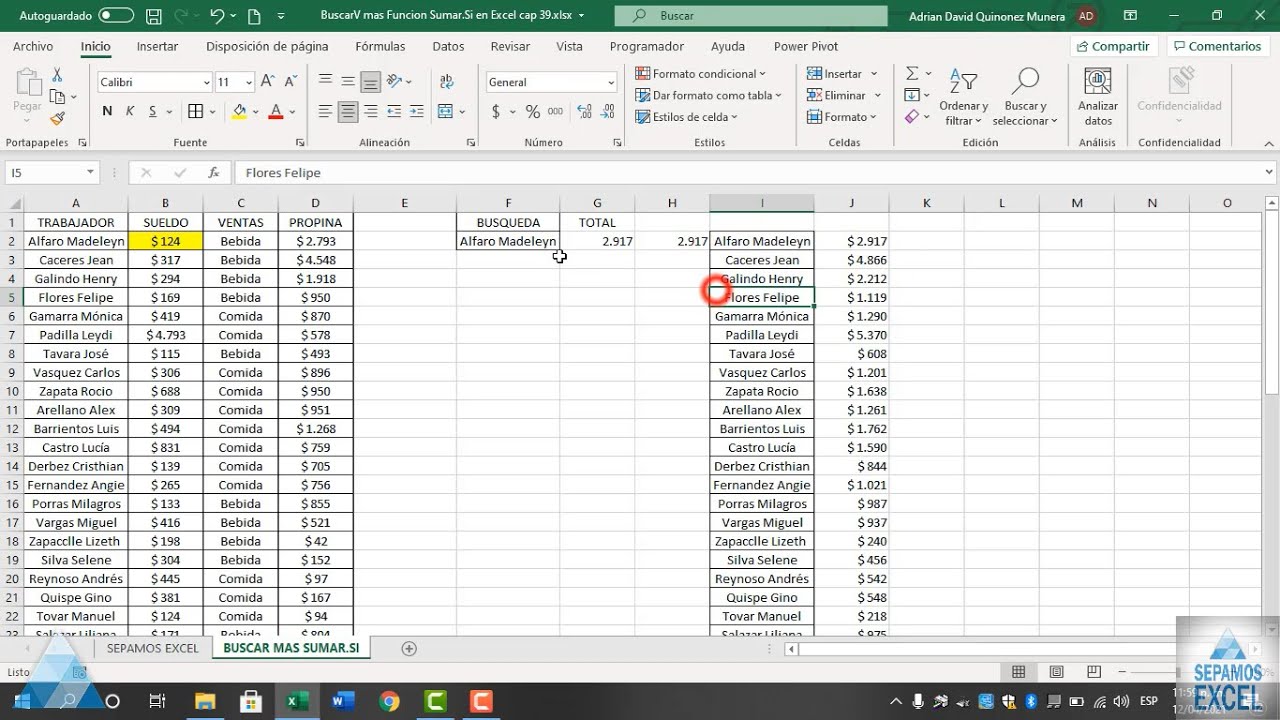1280x720 pixels.
Task: Click the Comentarios button
Action: coord(1217,46)
